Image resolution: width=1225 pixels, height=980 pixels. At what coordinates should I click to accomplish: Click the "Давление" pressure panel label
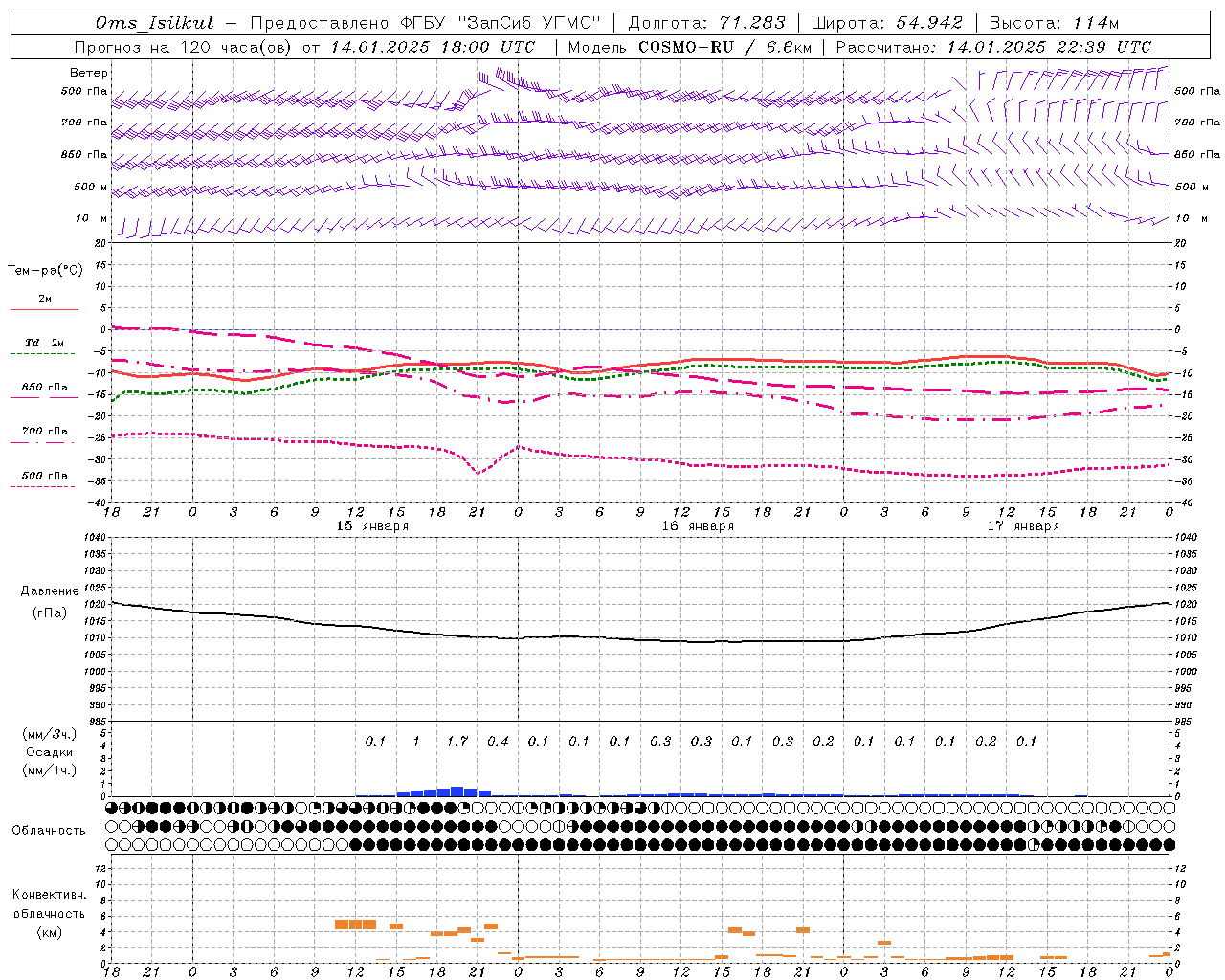50,590
